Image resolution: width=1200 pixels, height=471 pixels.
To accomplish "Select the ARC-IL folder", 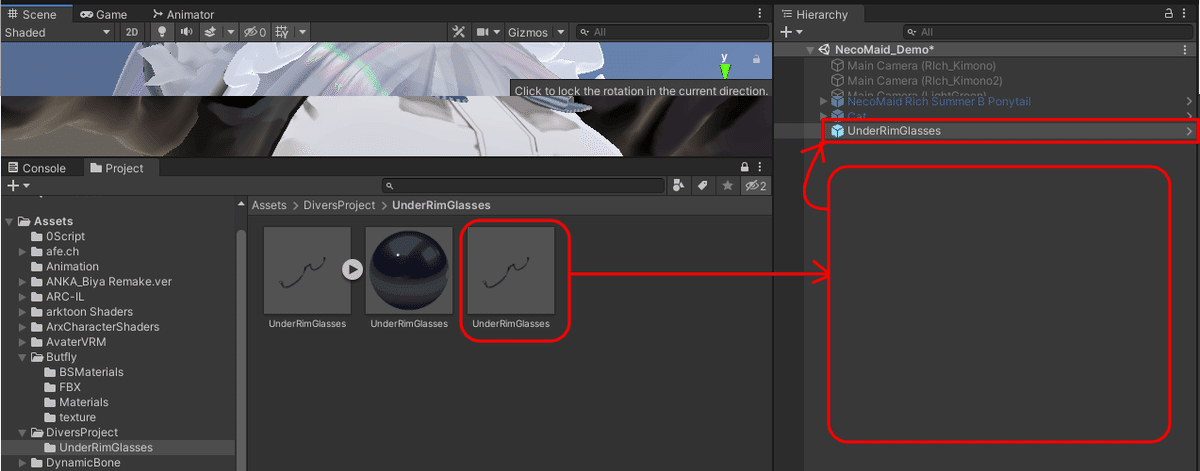I will [65, 296].
